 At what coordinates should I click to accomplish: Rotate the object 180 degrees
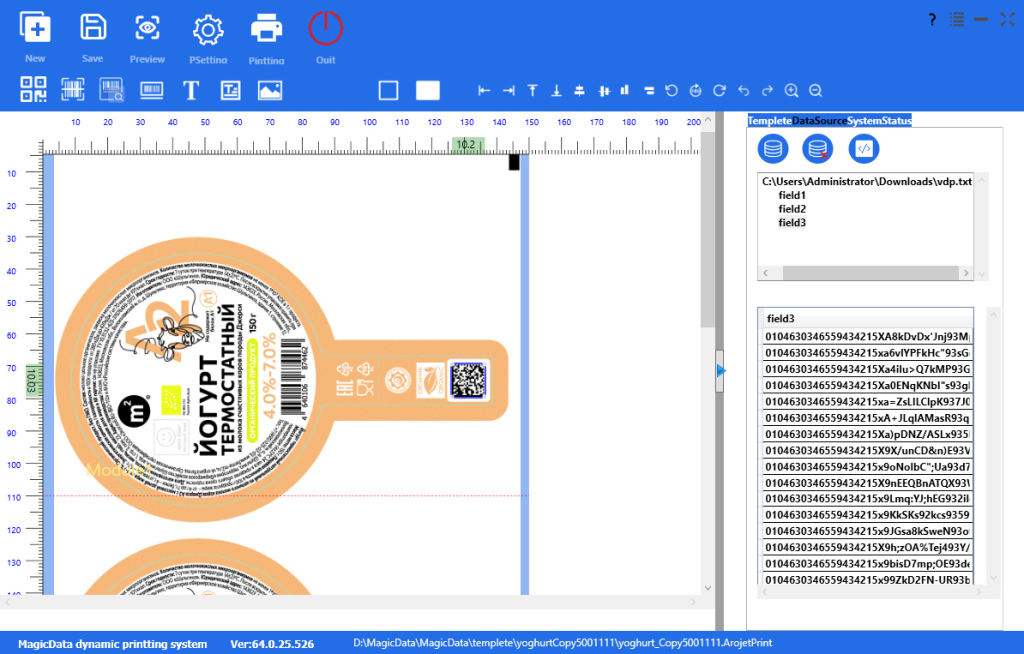click(x=696, y=91)
